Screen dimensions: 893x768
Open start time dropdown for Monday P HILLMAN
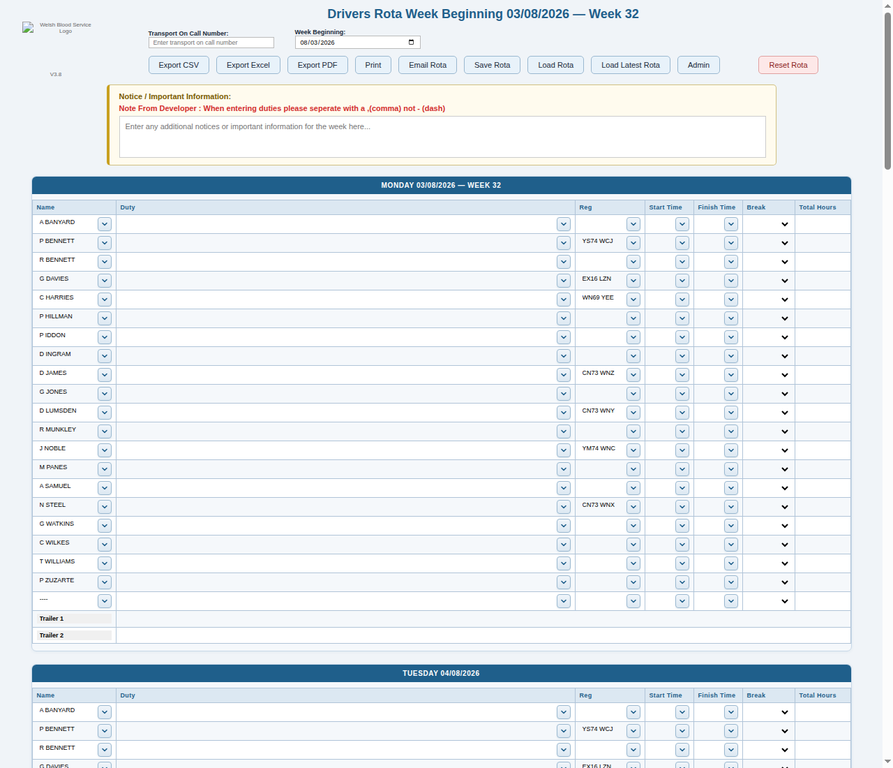(x=682, y=318)
